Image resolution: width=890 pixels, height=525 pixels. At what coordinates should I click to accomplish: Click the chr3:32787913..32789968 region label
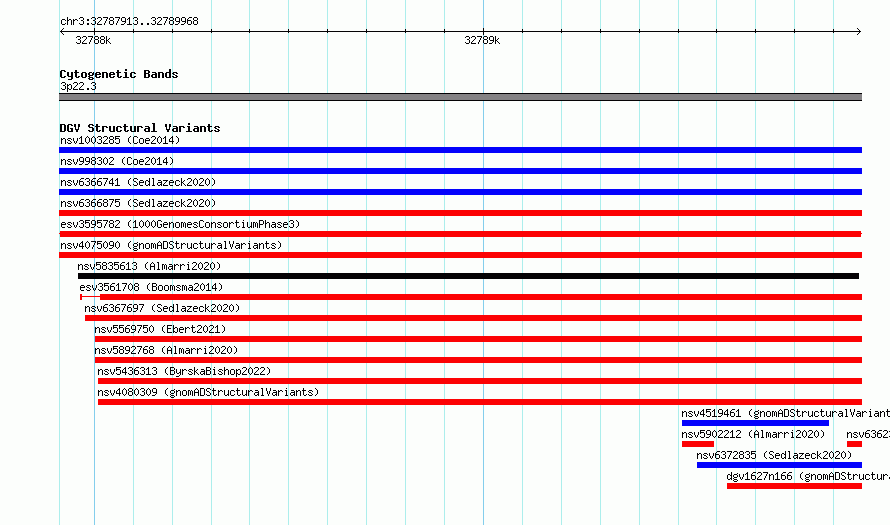click(129, 22)
